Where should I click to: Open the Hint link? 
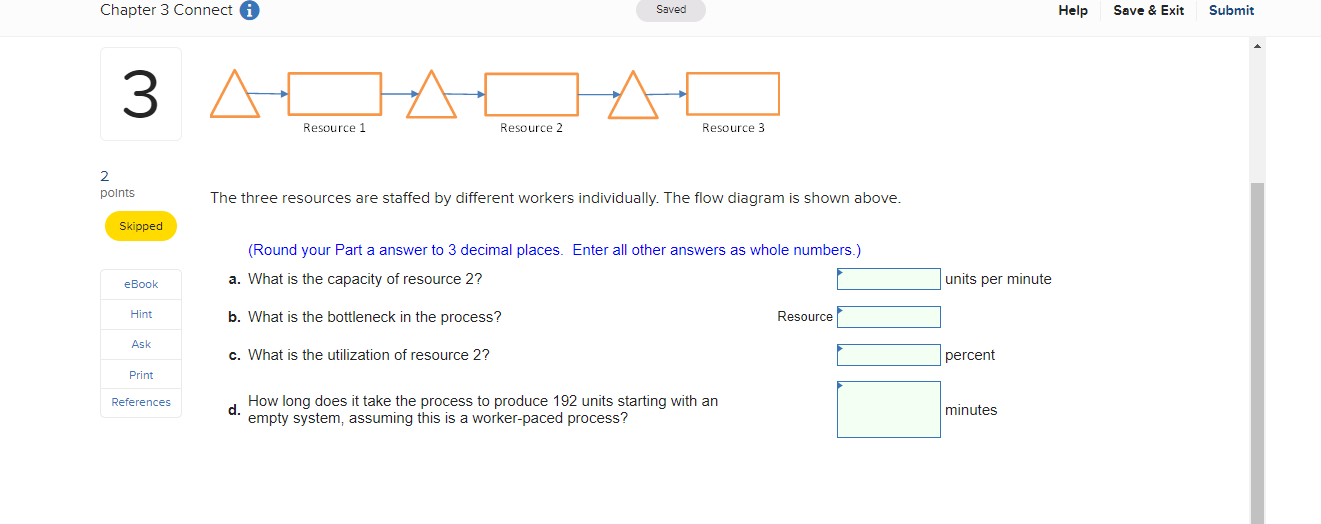click(x=141, y=314)
